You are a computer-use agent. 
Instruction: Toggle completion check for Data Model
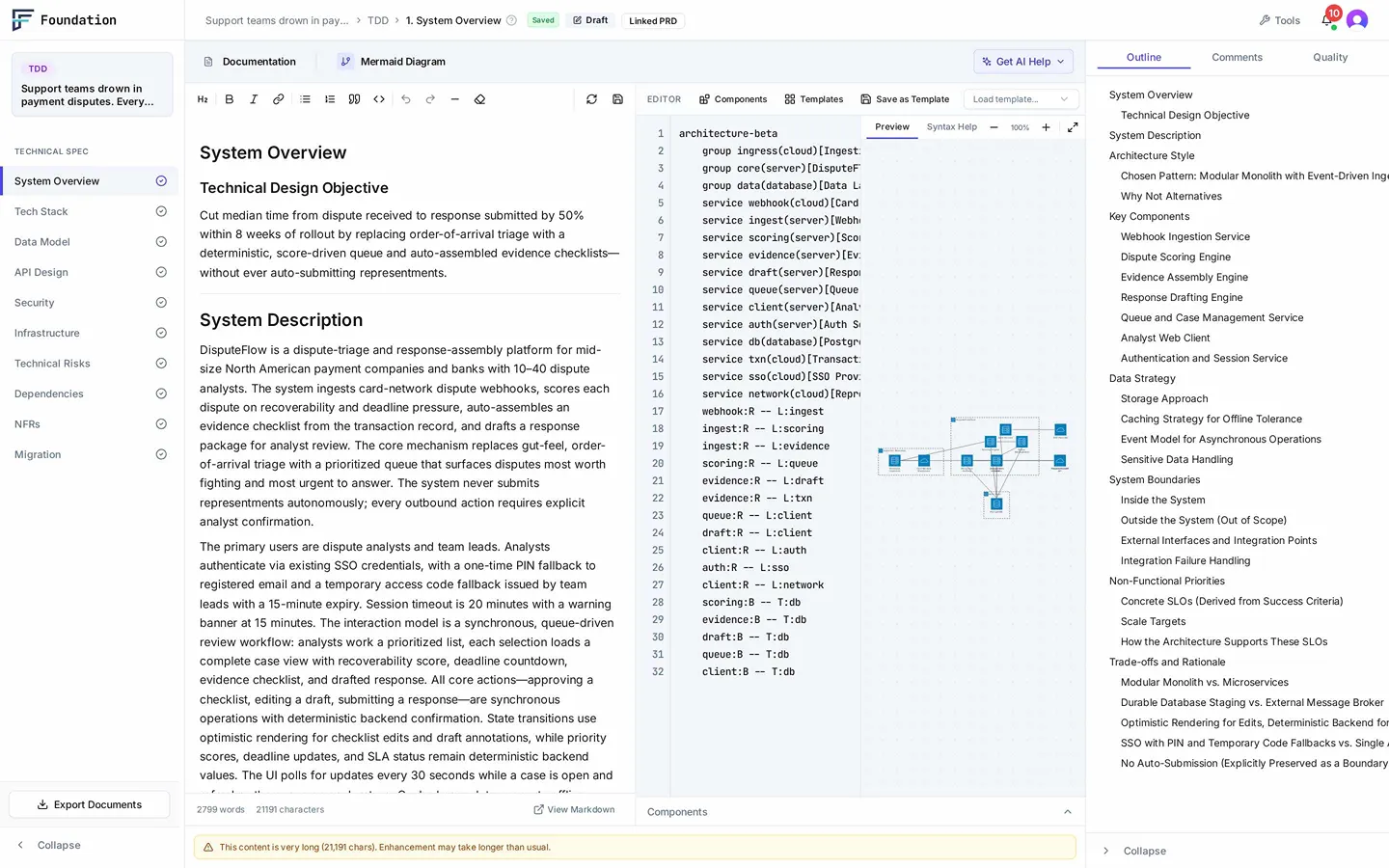click(x=161, y=242)
